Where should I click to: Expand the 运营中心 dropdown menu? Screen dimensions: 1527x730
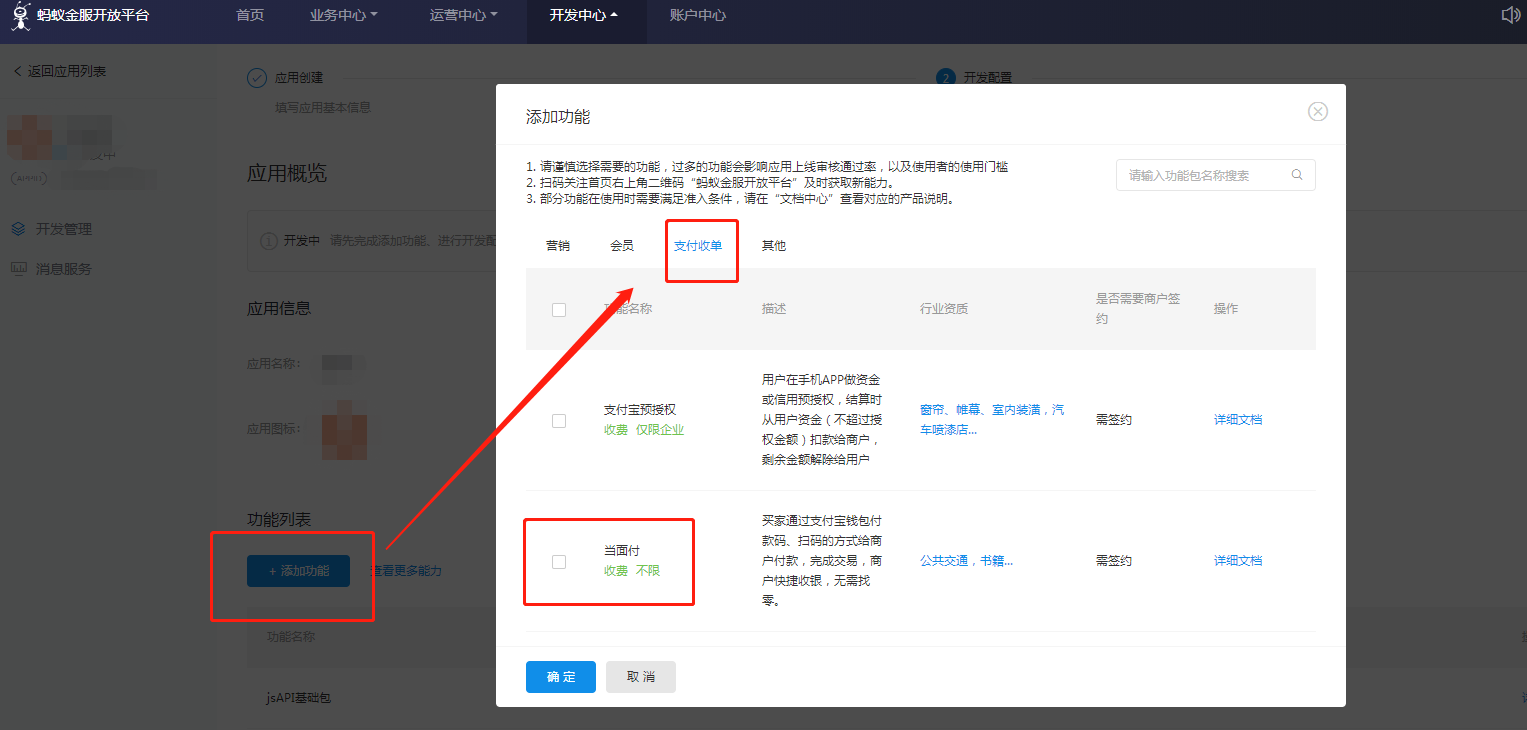point(464,16)
